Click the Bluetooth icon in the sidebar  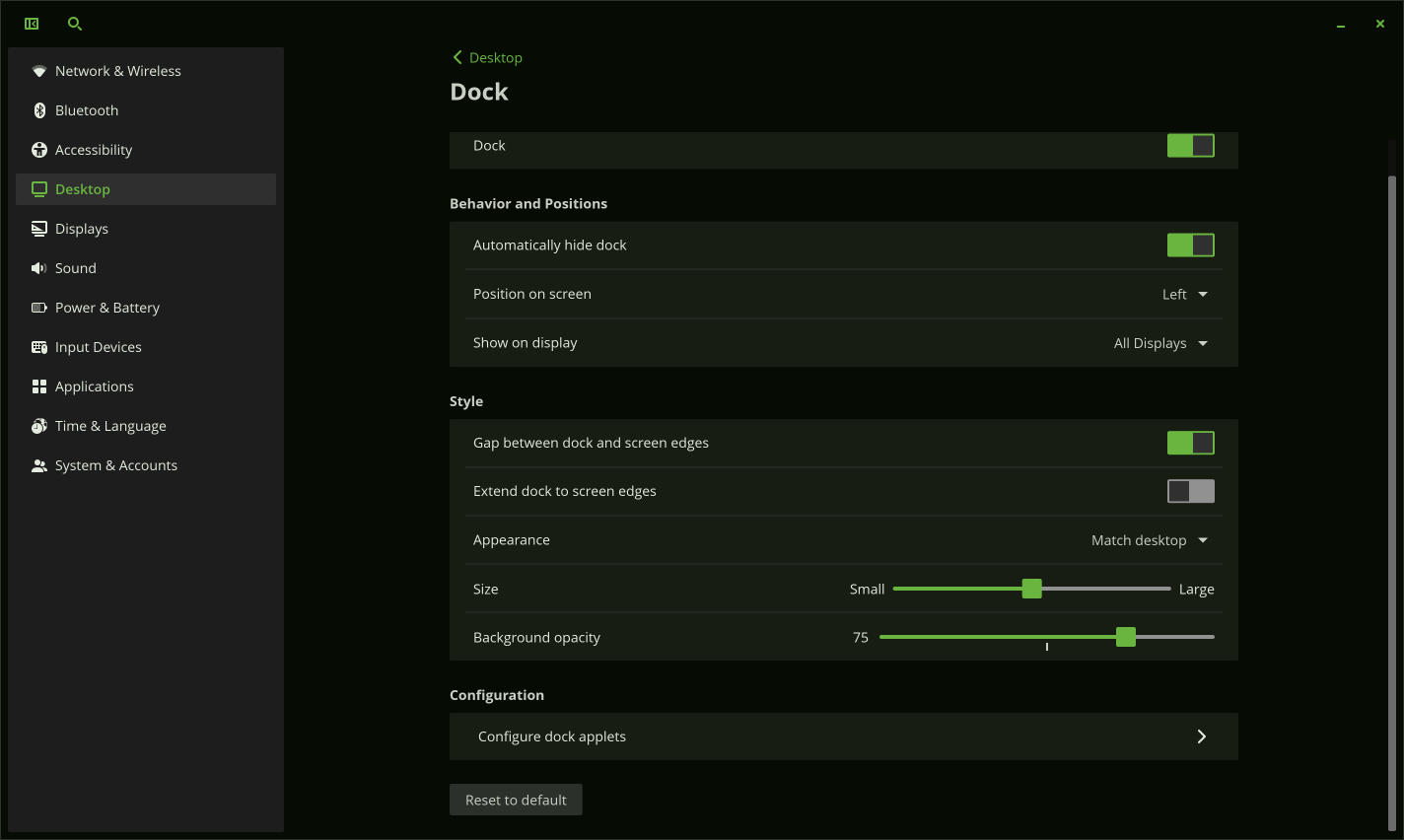(x=39, y=110)
